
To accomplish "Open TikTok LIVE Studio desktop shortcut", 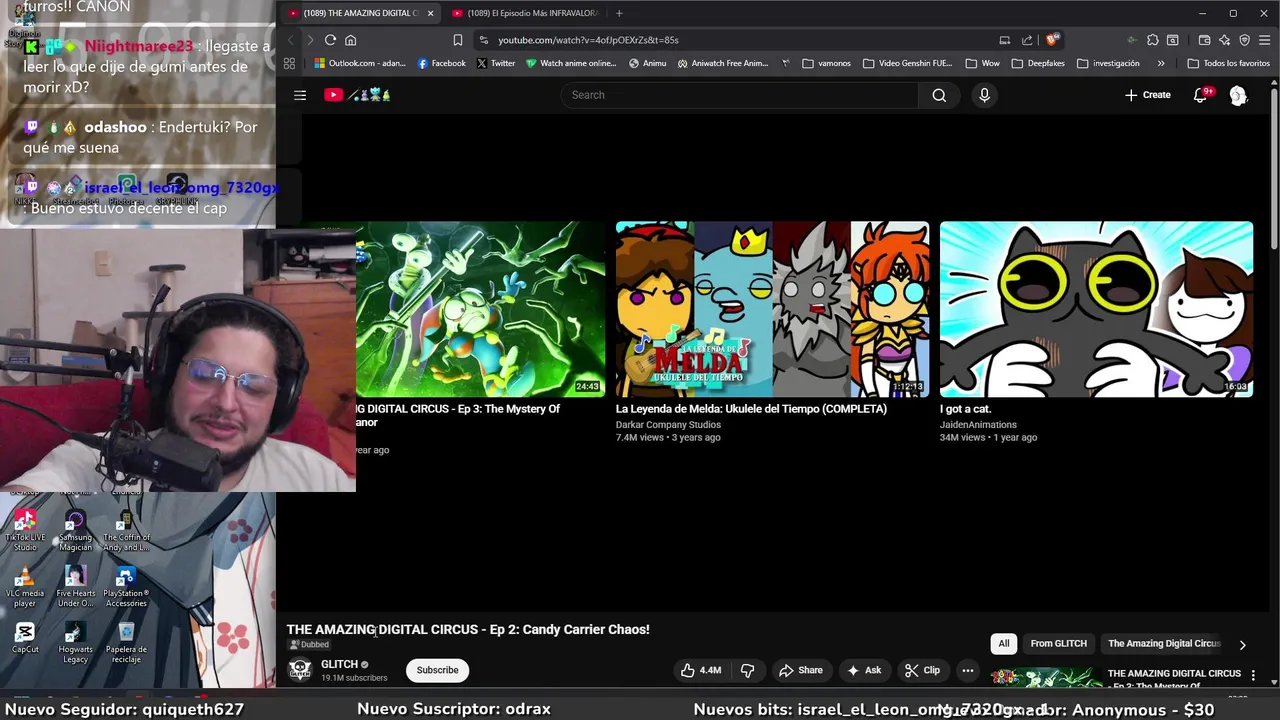I will pos(25,530).
